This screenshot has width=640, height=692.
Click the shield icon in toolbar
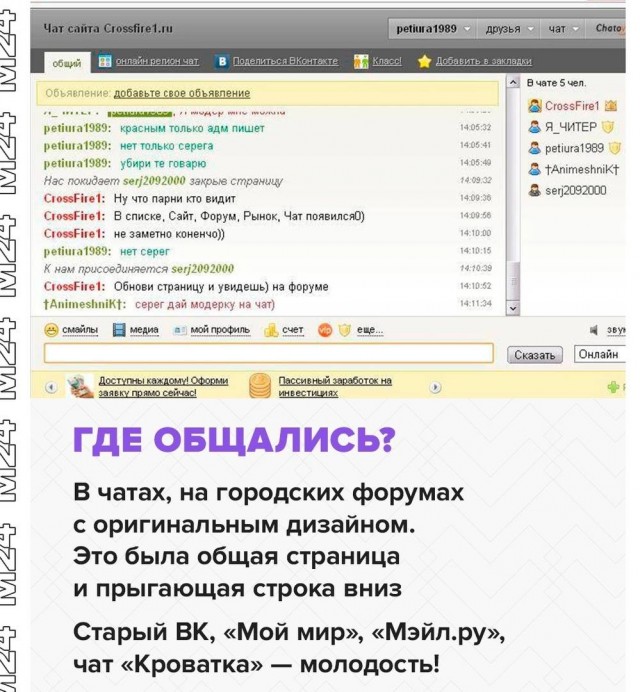tap(345, 330)
